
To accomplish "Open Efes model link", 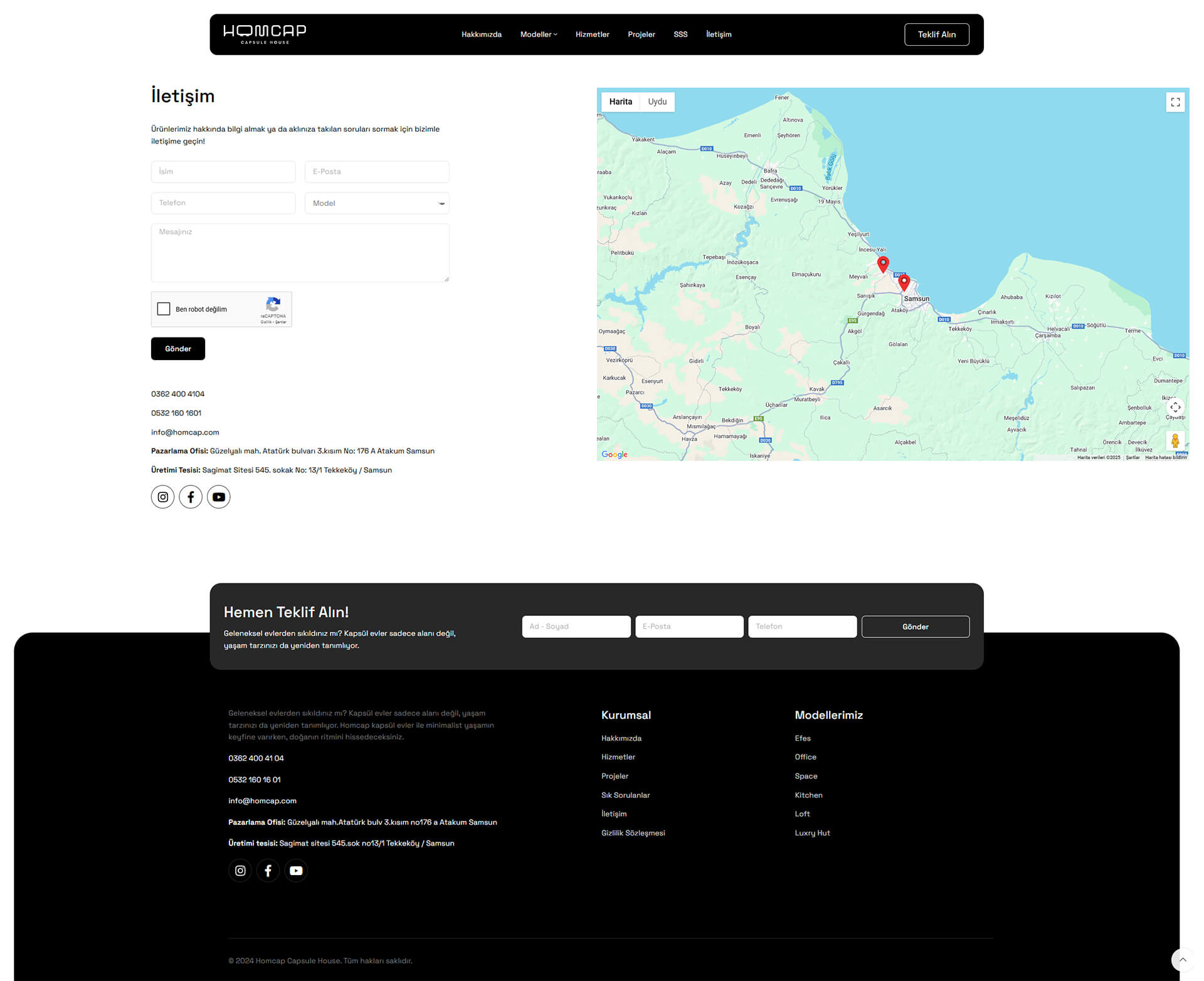I will pyautogui.click(x=803, y=738).
